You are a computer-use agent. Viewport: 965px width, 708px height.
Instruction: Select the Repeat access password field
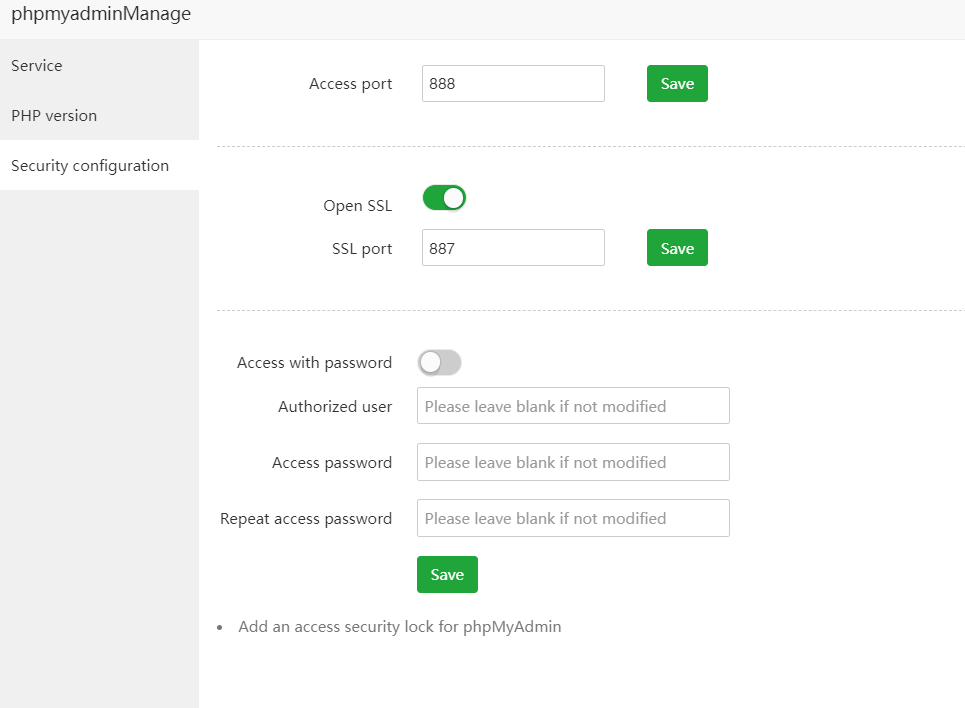(x=573, y=518)
